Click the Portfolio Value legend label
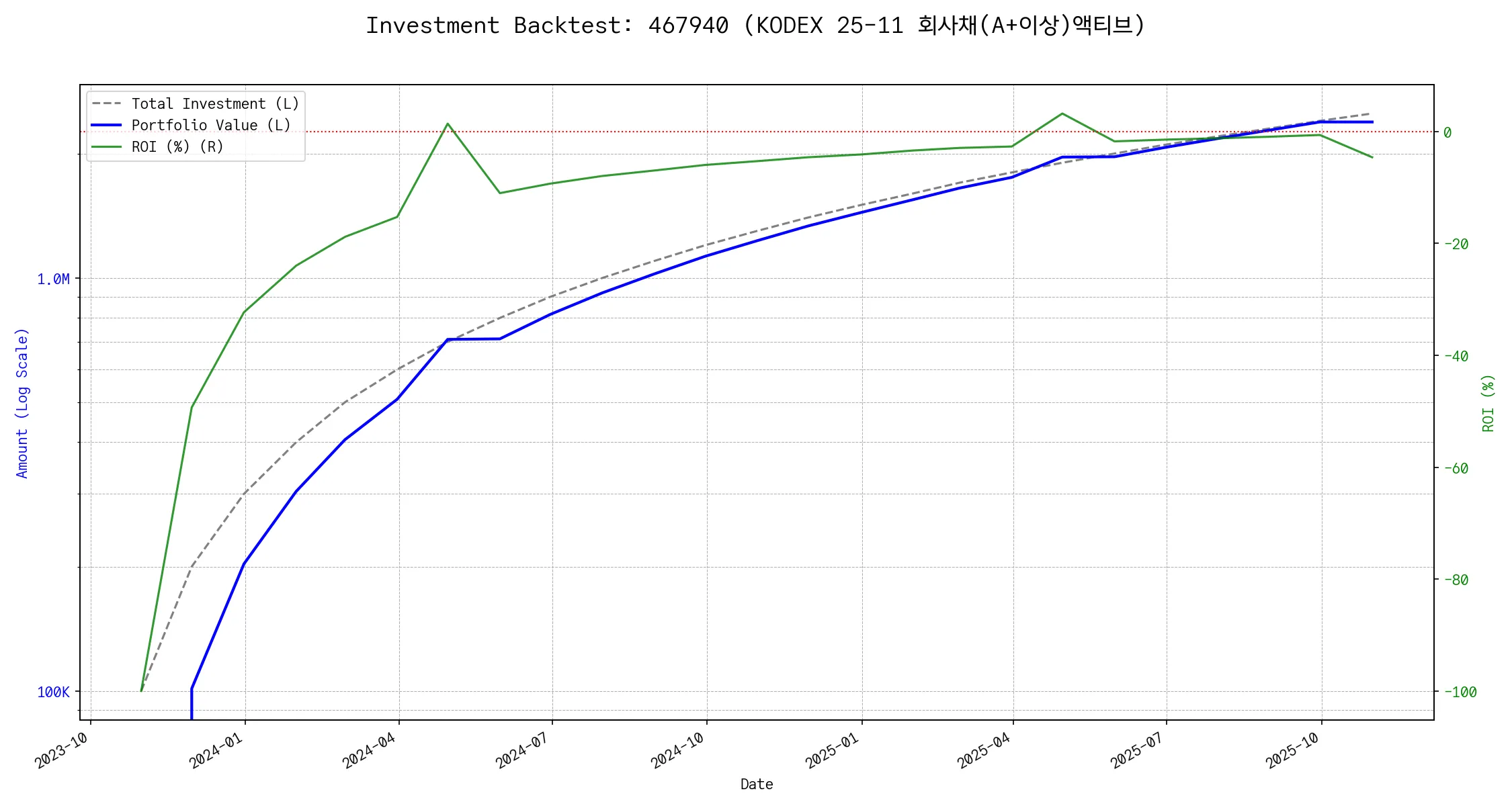This screenshot has width=1512, height=806. pyautogui.click(x=210, y=126)
